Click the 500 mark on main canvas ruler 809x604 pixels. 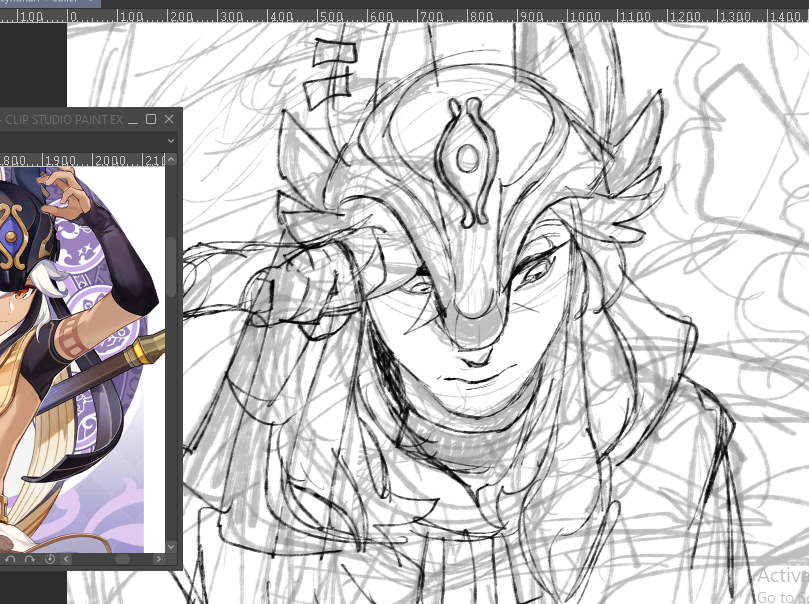coord(330,17)
